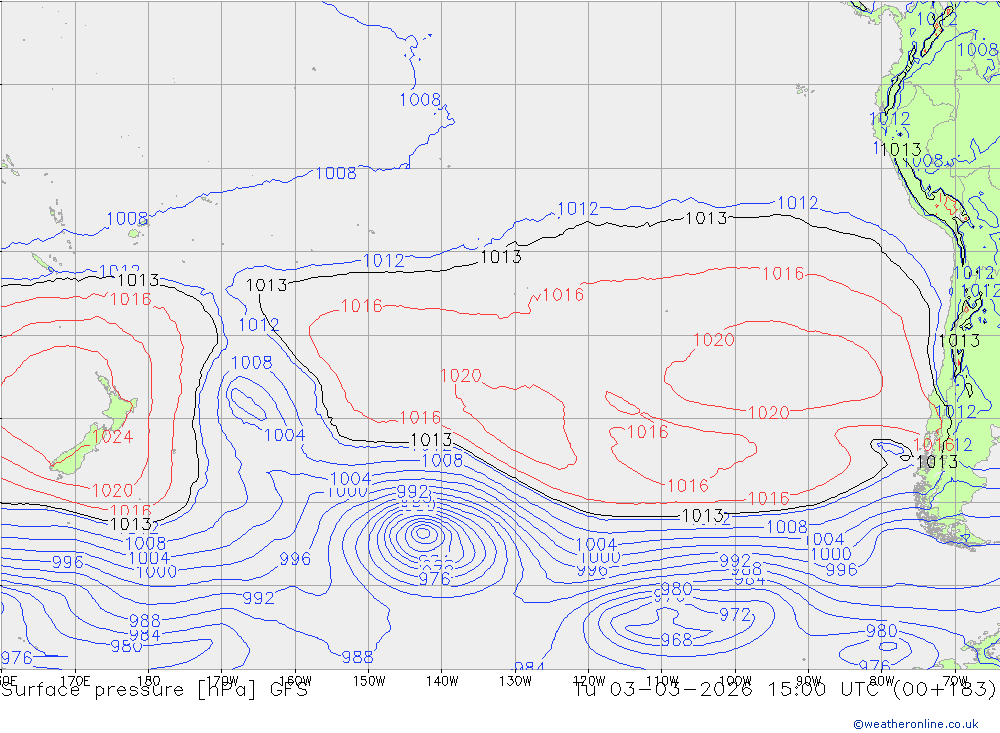
Task: Click the 160W longitude label
Action: (295, 681)
